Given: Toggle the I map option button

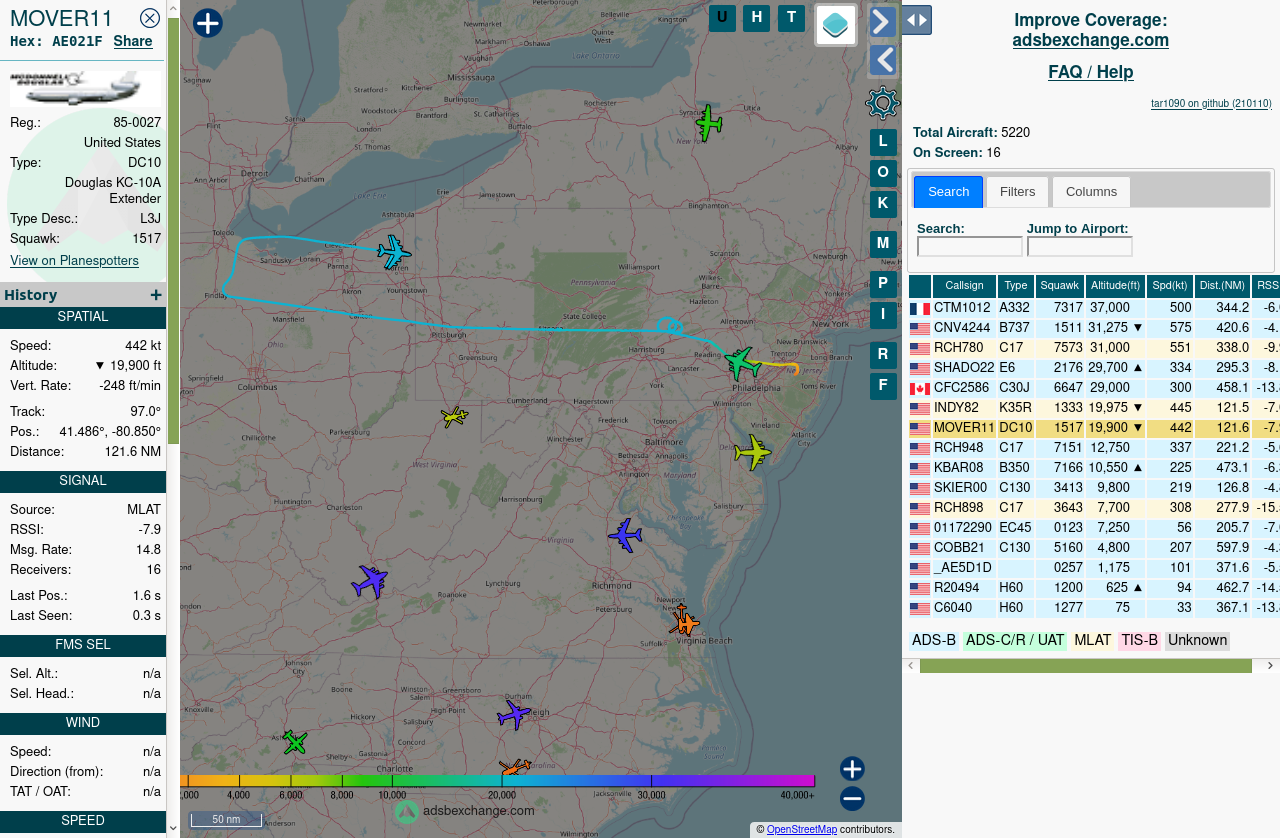Looking at the screenshot, I should (883, 315).
